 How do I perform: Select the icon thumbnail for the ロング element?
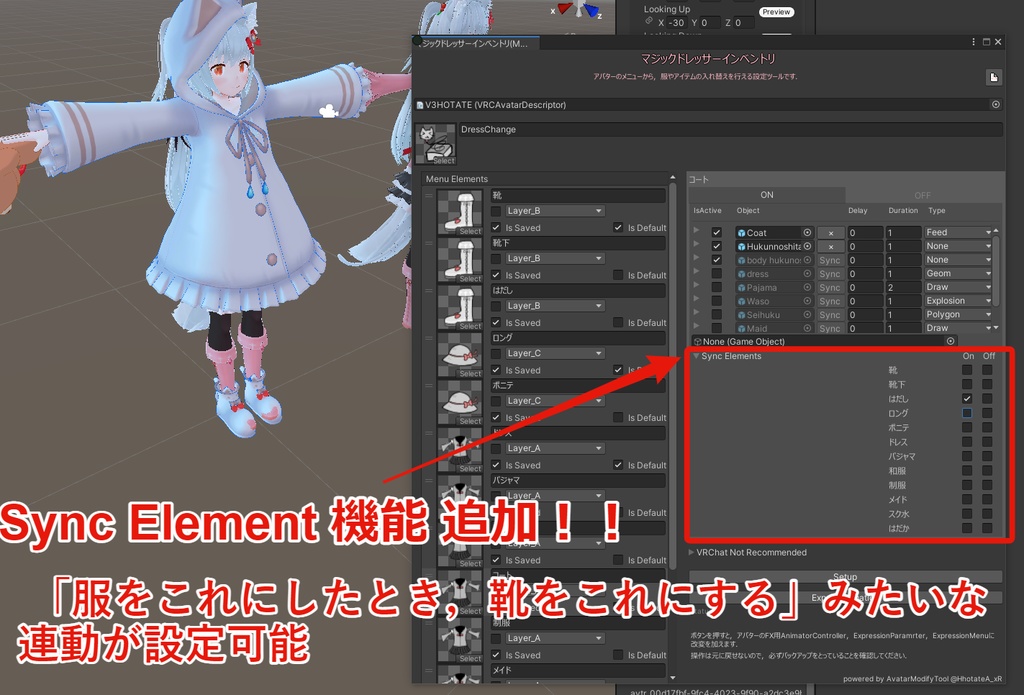460,355
